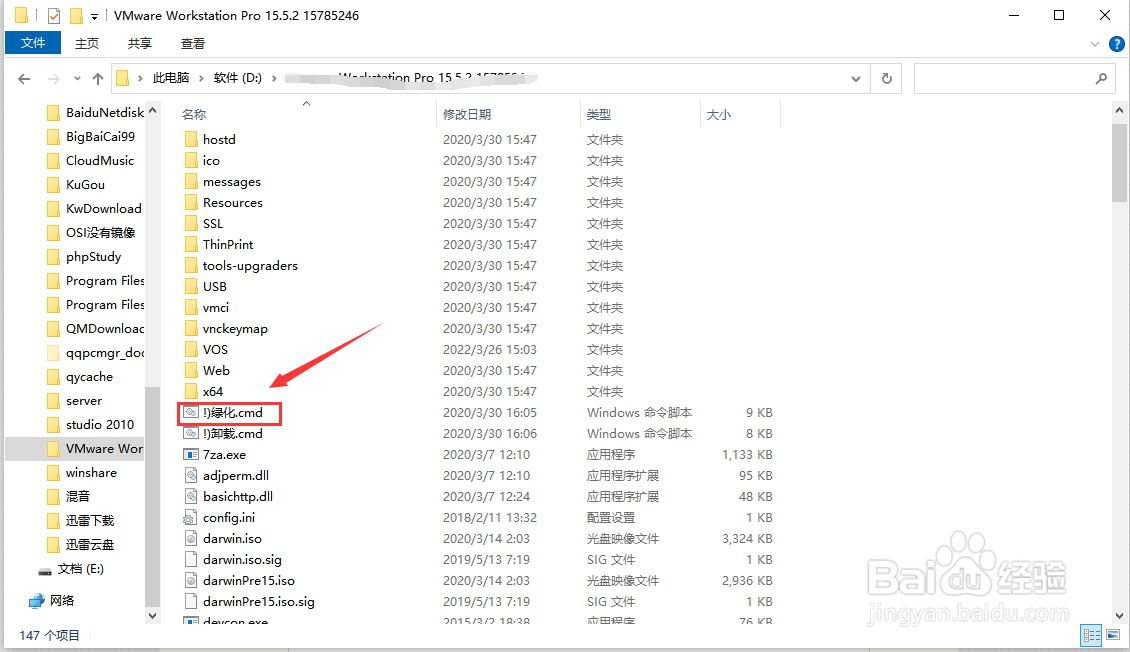This screenshot has height=652, width=1130.
Task: Select the adjperm.dll file
Action: pyautogui.click(x=236, y=475)
